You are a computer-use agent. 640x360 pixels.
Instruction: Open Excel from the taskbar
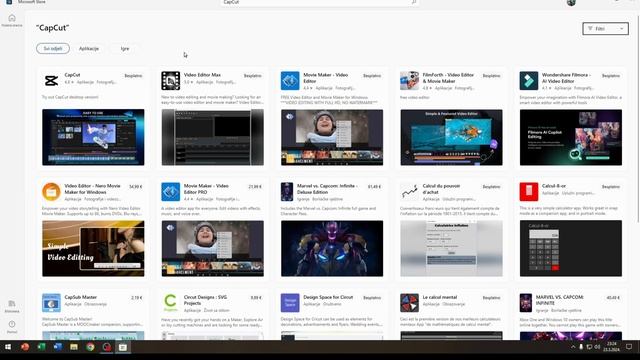pos(41,347)
